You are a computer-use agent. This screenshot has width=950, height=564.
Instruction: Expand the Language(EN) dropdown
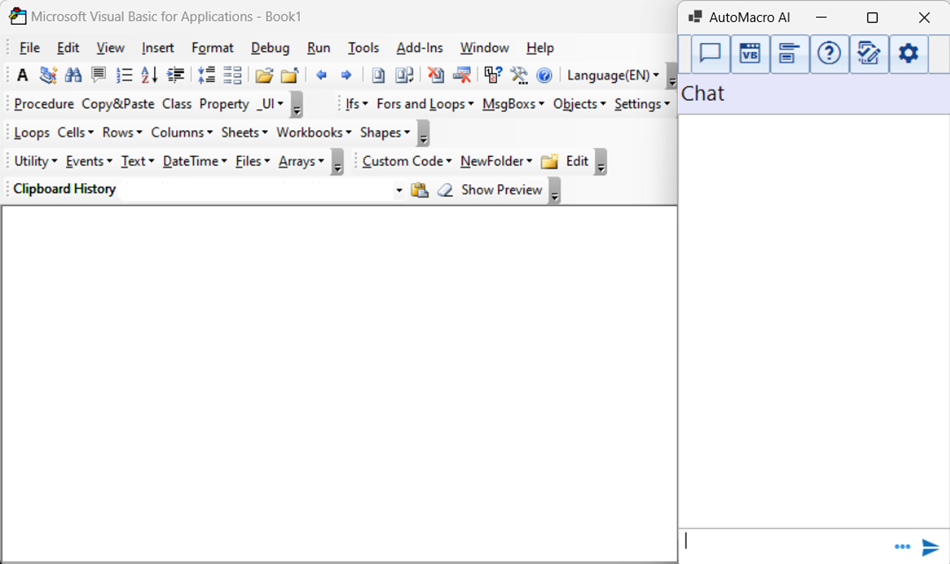click(x=613, y=75)
